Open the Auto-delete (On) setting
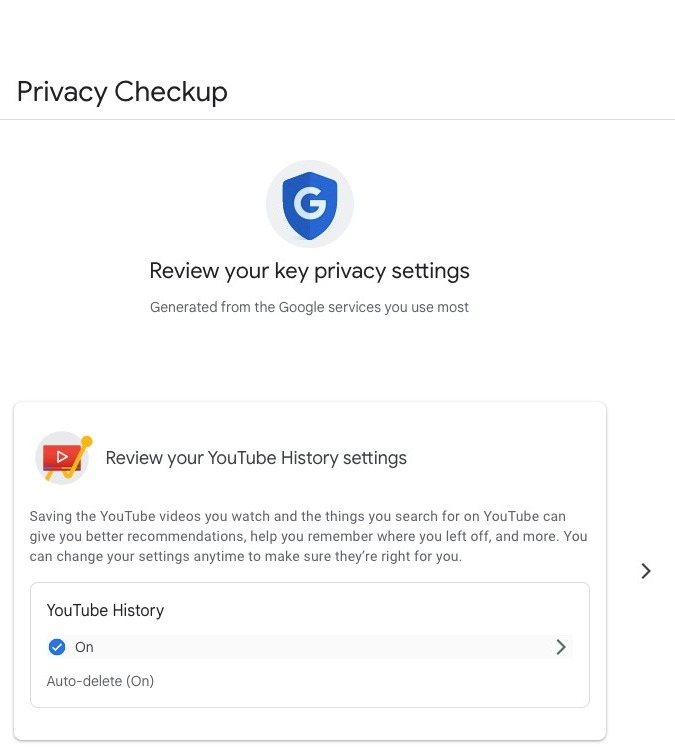Viewport: 675px width, 748px height. tap(100, 682)
